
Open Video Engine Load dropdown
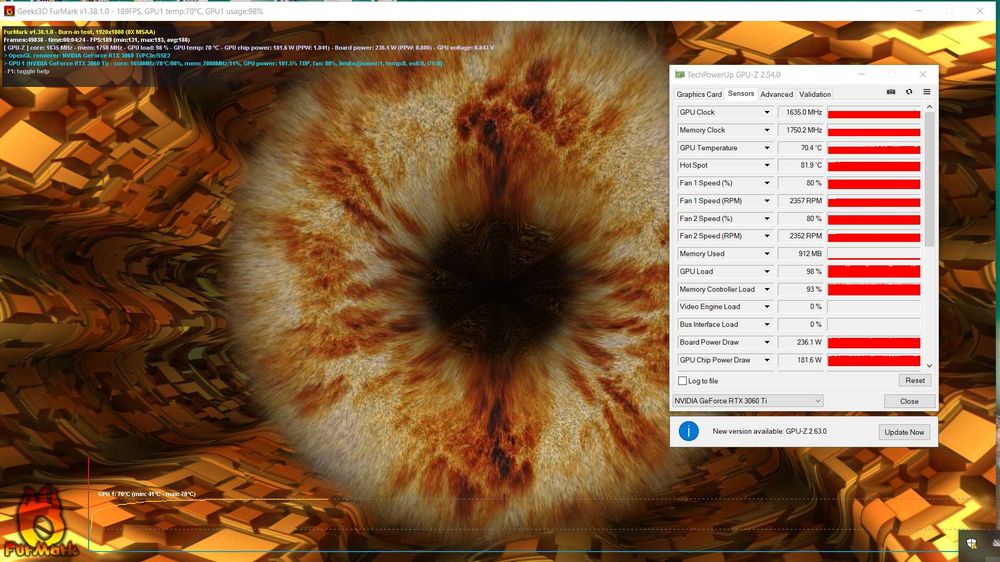pyautogui.click(x=767, y=307)
